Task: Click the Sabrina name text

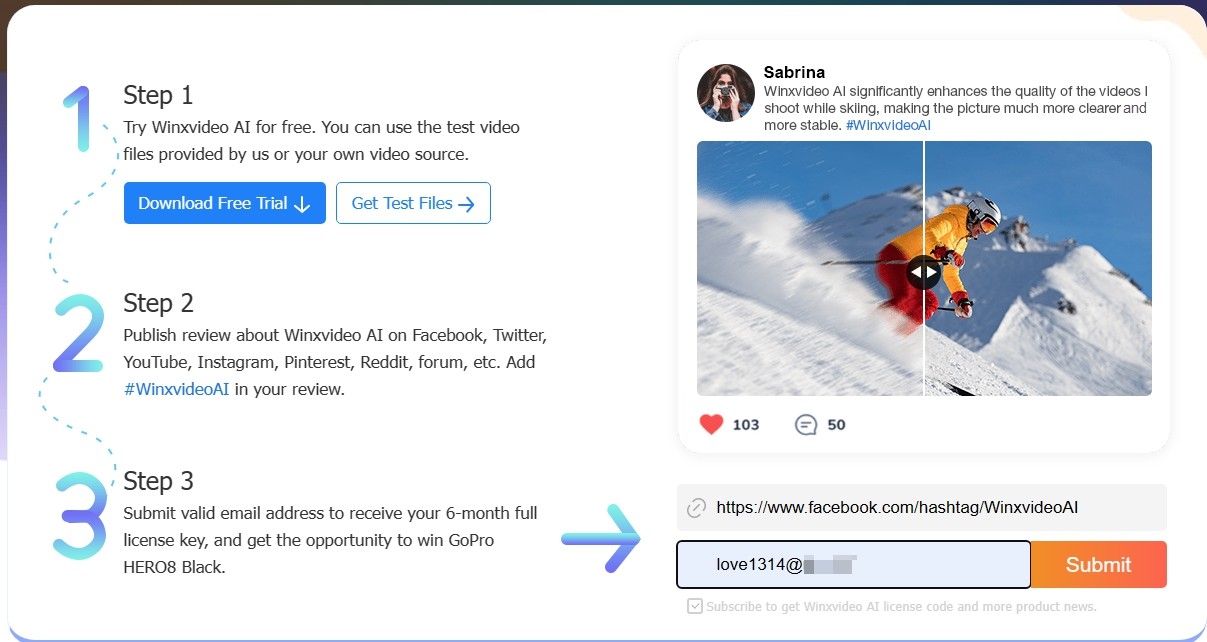Action: (794, 72)
